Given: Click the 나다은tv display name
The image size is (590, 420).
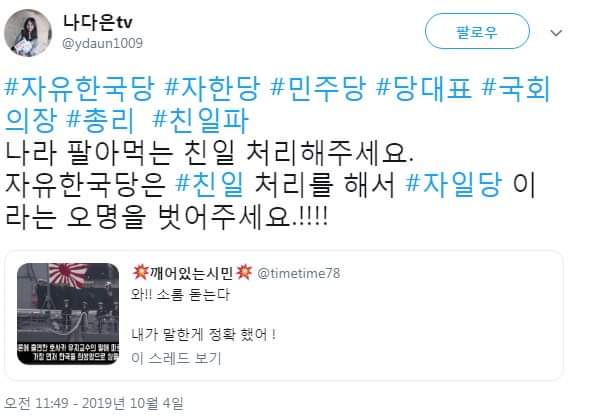Looking at the screenshot, I should [x=97, y=22].
